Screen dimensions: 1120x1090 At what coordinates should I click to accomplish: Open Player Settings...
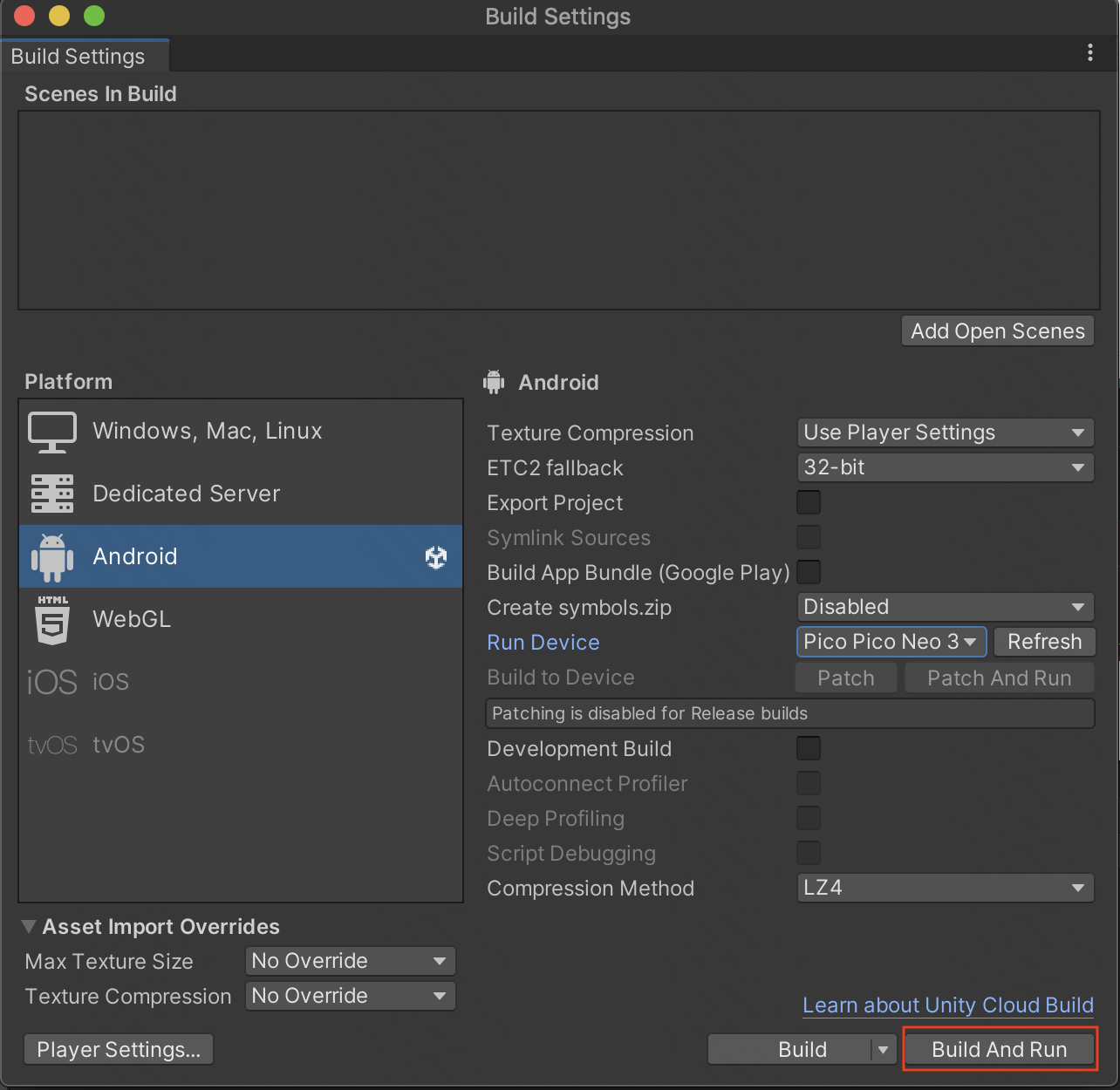click(x=119, y=1050)
